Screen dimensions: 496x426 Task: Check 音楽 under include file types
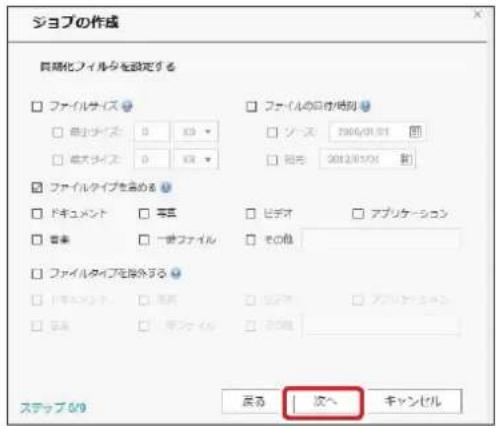[x=37, y=240]
